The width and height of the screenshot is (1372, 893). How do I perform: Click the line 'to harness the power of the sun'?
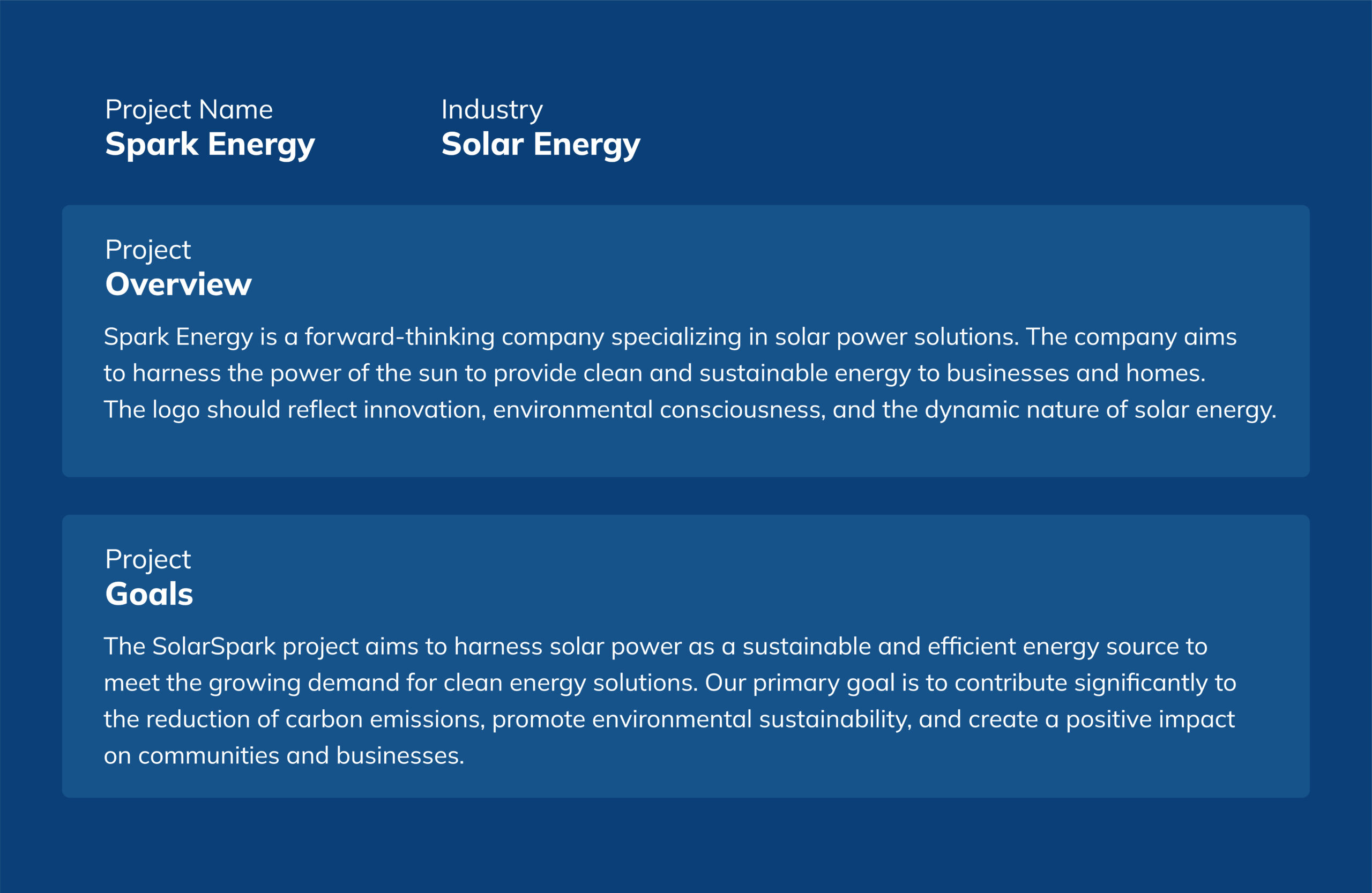(x=654, y=374)
